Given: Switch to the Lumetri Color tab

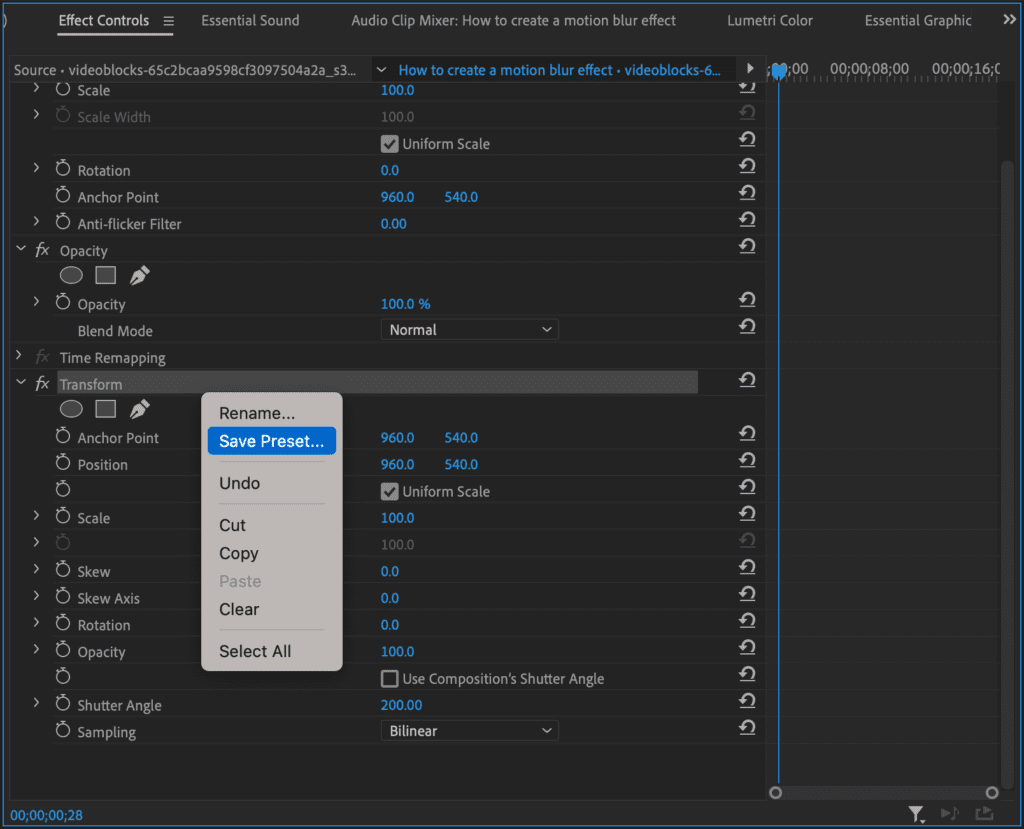Looking at the screenshot, I should pyautogui.click(x=769, y=20).
